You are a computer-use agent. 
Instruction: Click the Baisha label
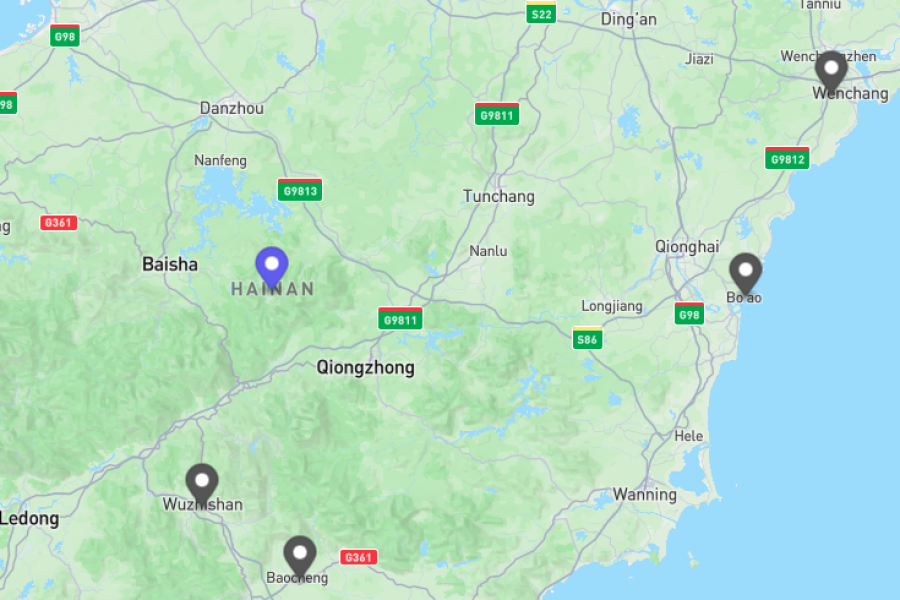[x=170, y=264]
